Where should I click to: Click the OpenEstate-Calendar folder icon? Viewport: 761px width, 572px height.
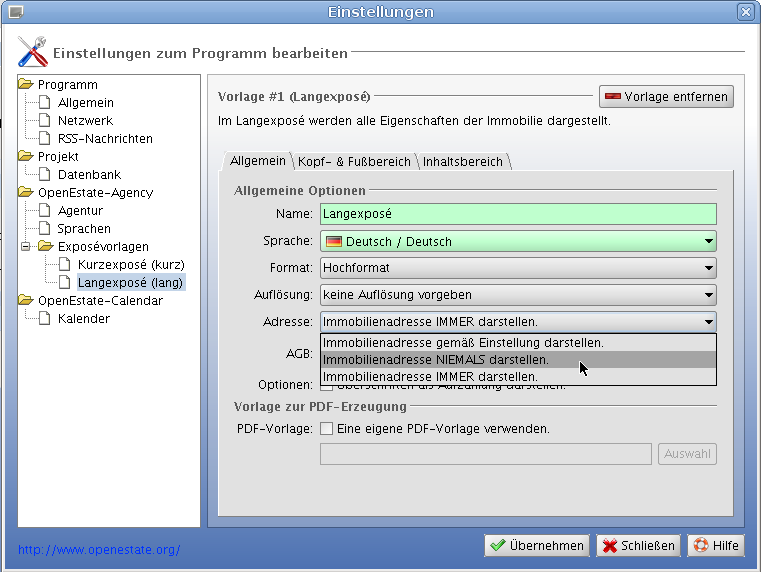(x=26, y=300)
